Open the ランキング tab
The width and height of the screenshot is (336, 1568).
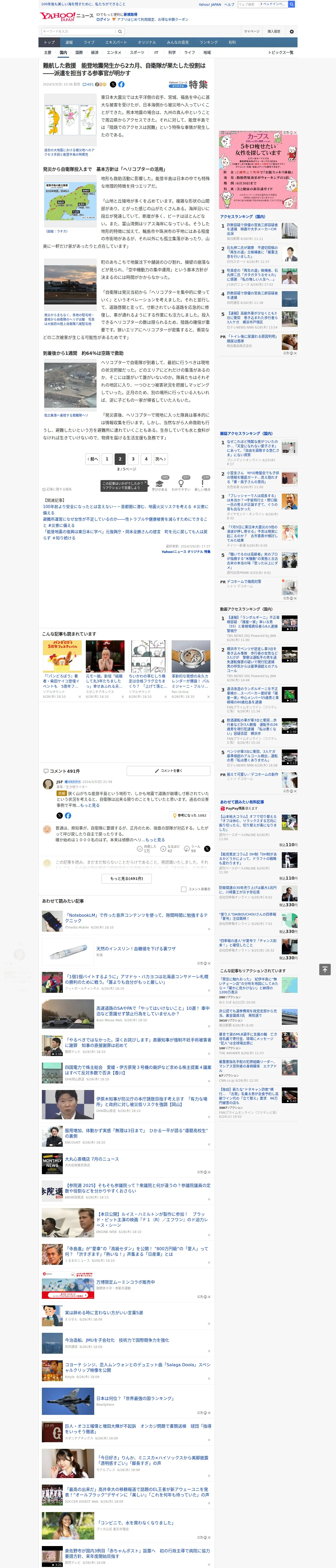[209, 43]
